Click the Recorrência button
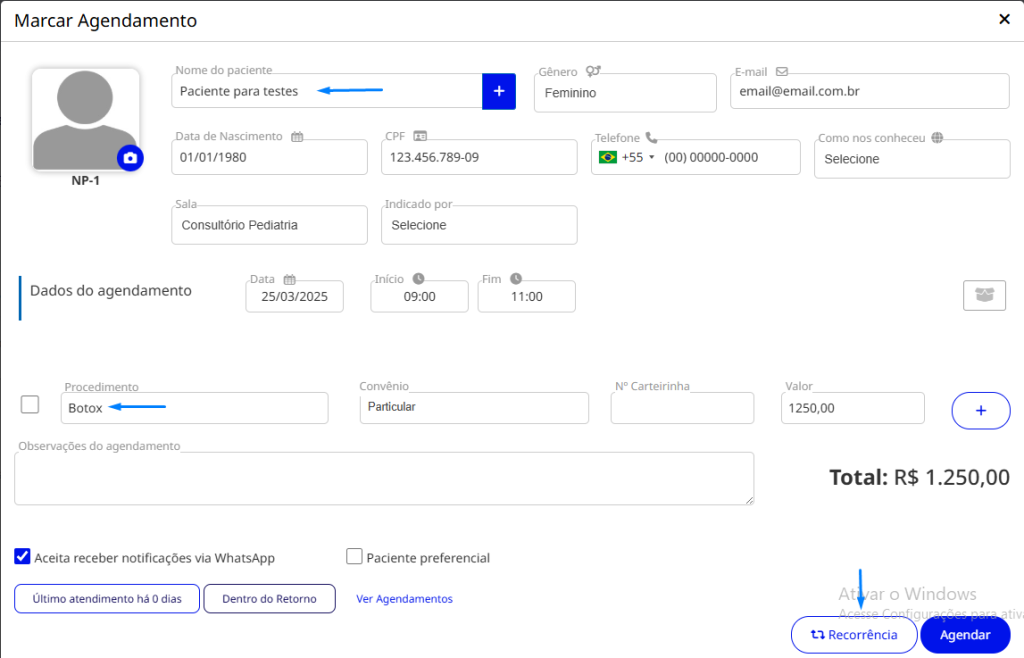This screenshot has width=1024, height=658. pyautogui.click(x=854, y=635)
